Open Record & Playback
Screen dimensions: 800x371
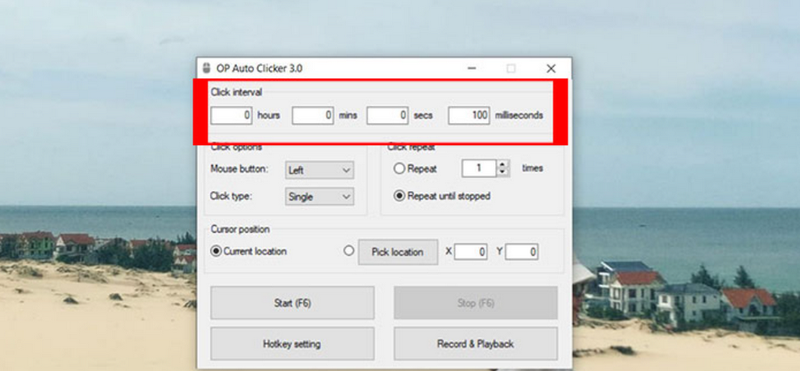[476, 344]
